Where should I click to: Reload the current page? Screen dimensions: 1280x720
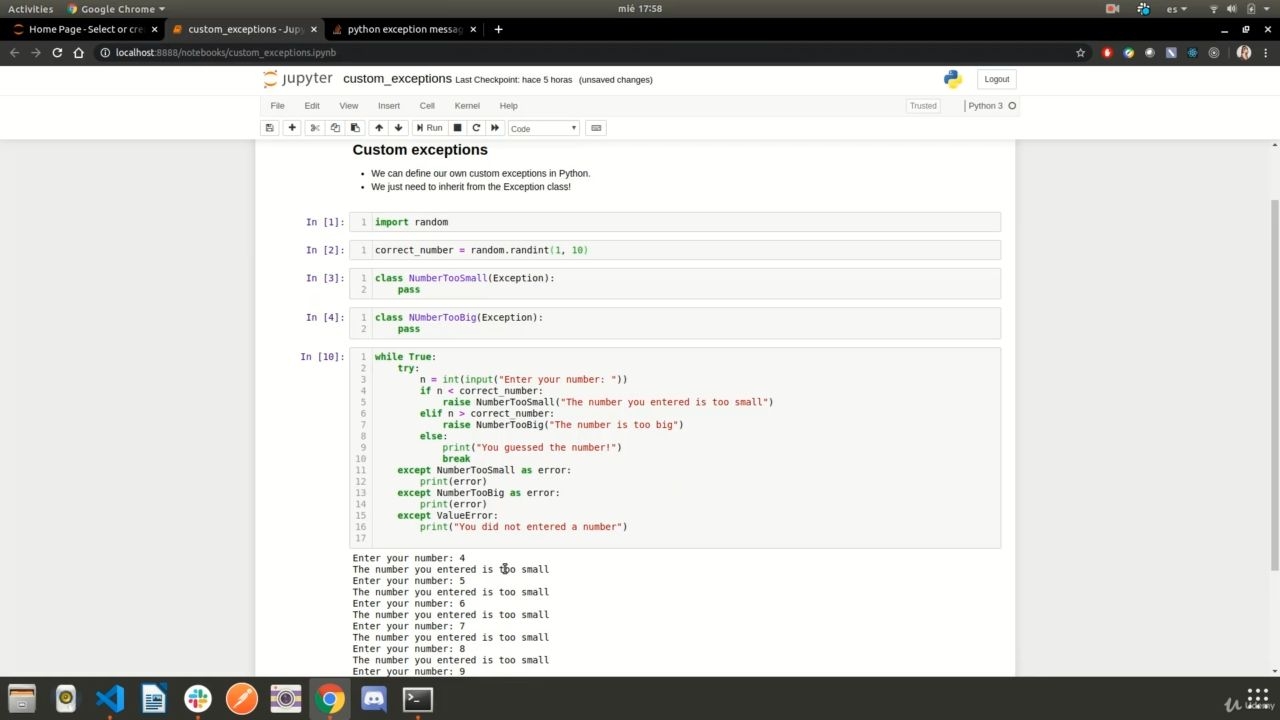tap(57, 52)
